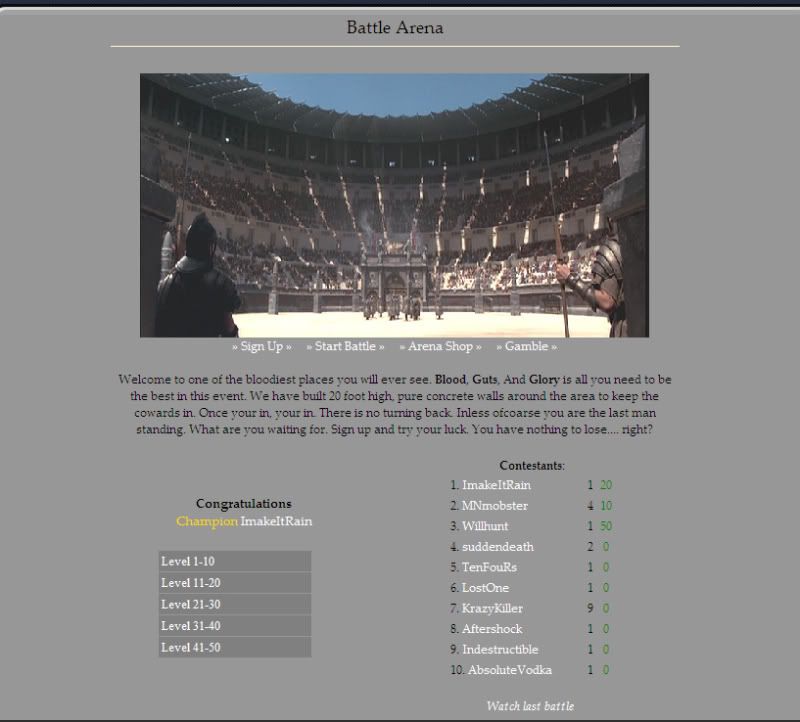Screen dimensions: 800x722
Task: Click the Start Battle link
Action: 345,346
